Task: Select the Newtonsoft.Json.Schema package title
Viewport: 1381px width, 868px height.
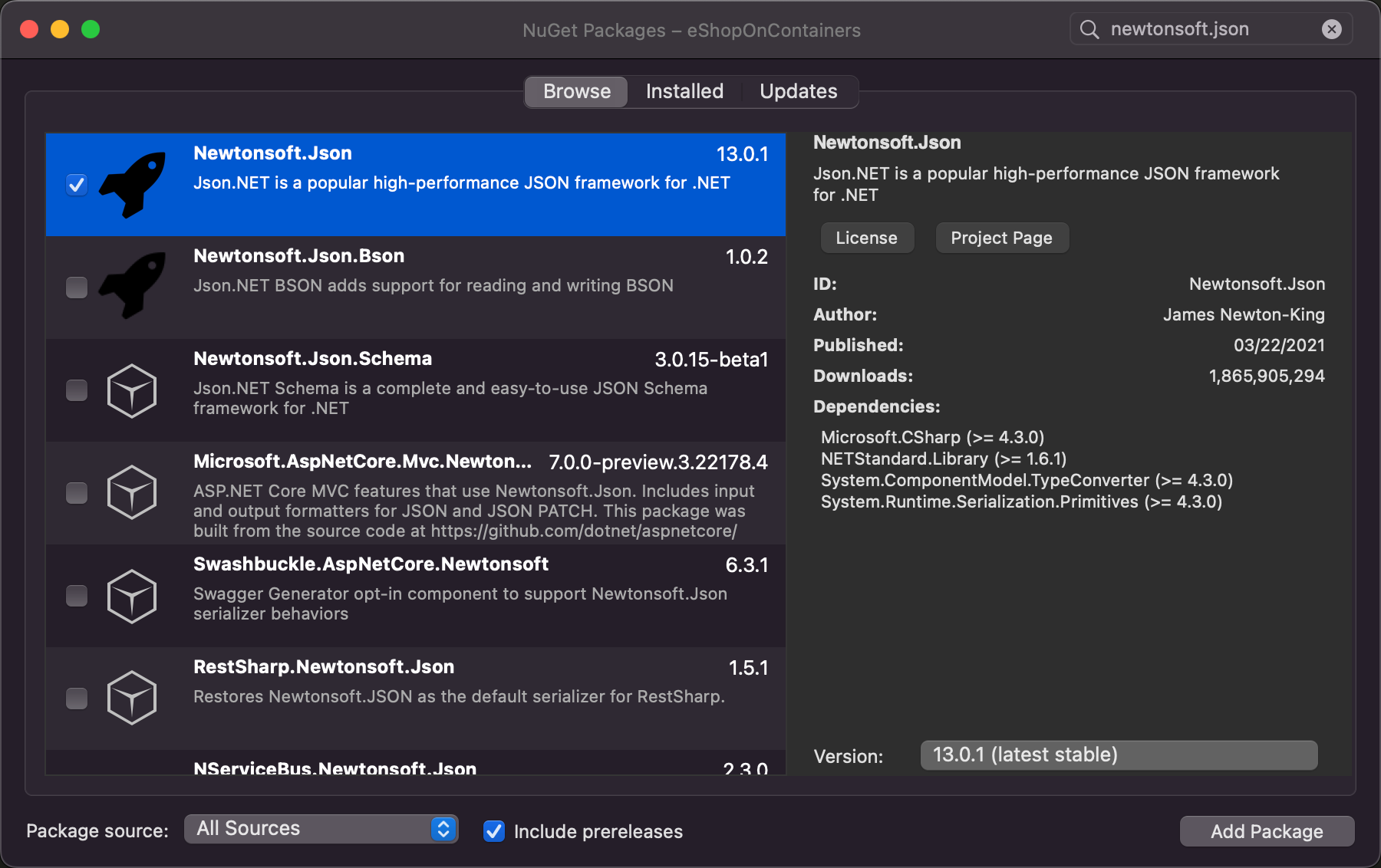Action: tap(312, 359)
